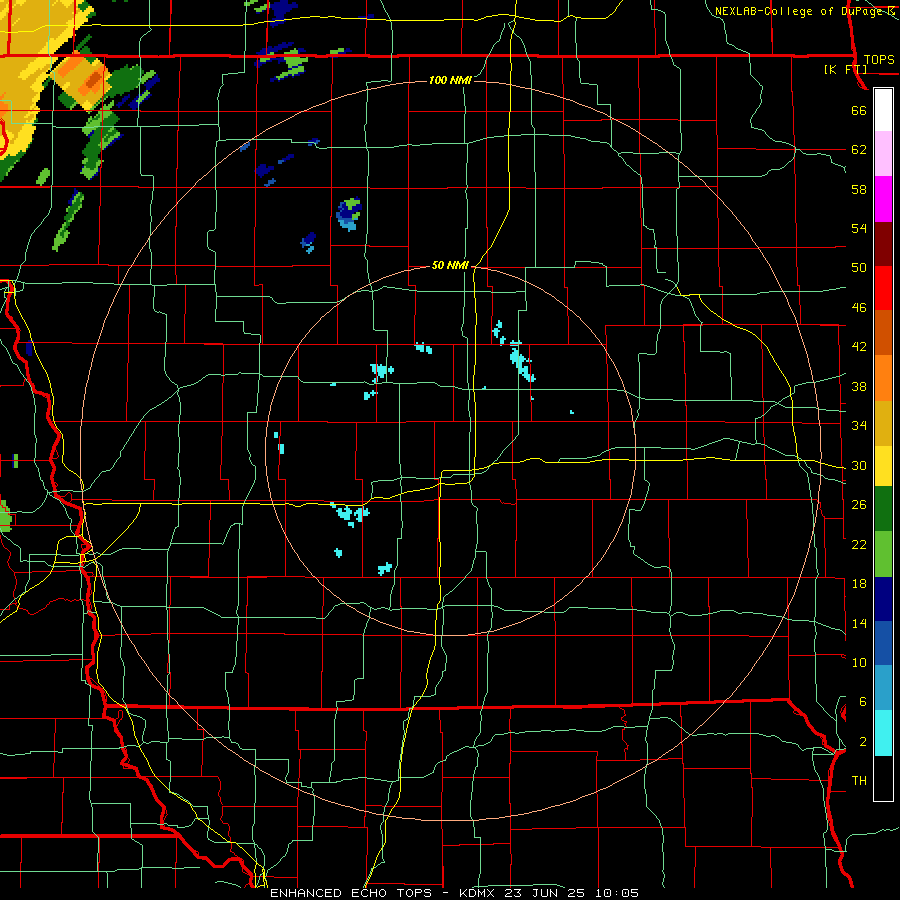Select the light green swatch near 22 kft

click(883, 554)
